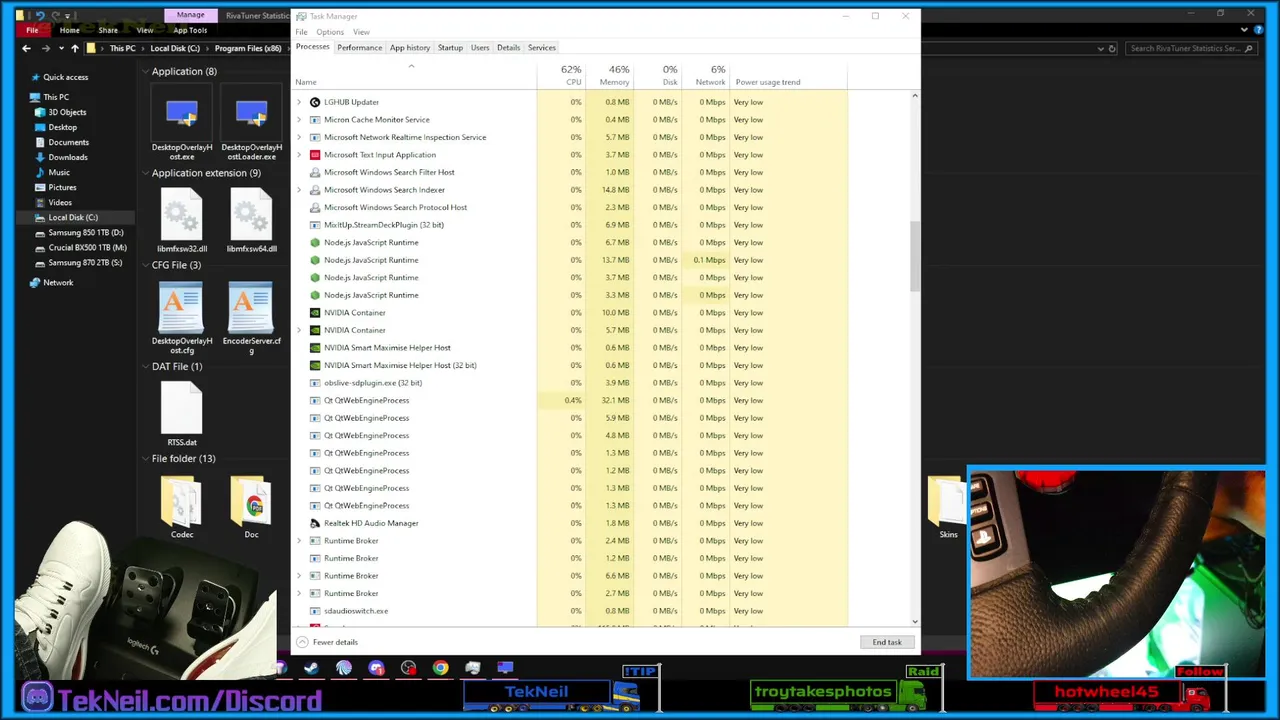Sort processes by the Memory column

coord(609,75)
